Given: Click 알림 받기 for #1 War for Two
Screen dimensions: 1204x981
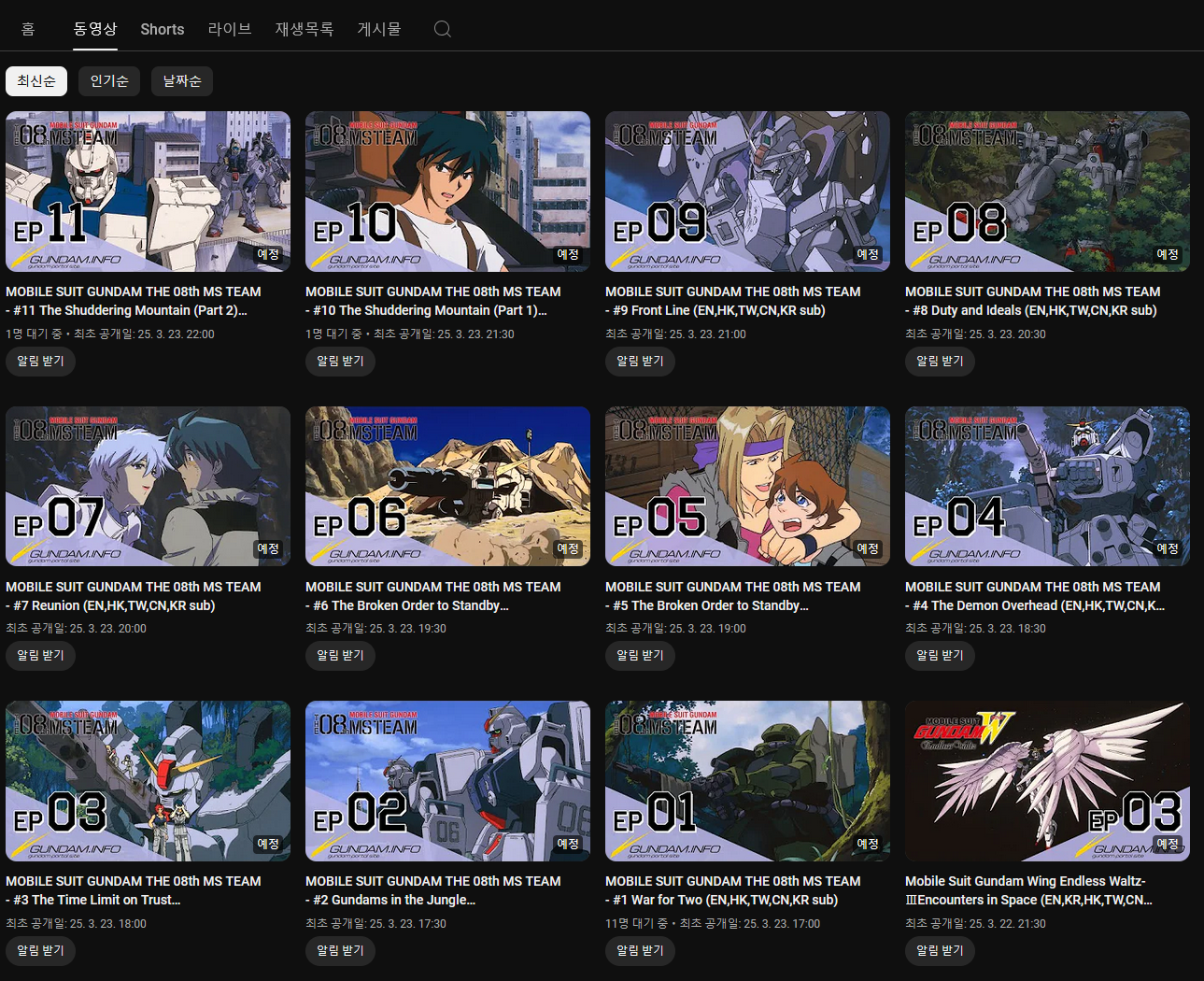Looking at the screenshot, I should tap(640, 950).
